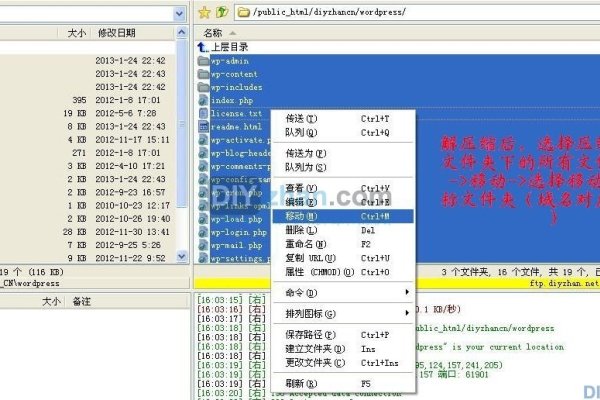
Task: Choose 删除 from the context menu
Action: (x=344, y=230)
